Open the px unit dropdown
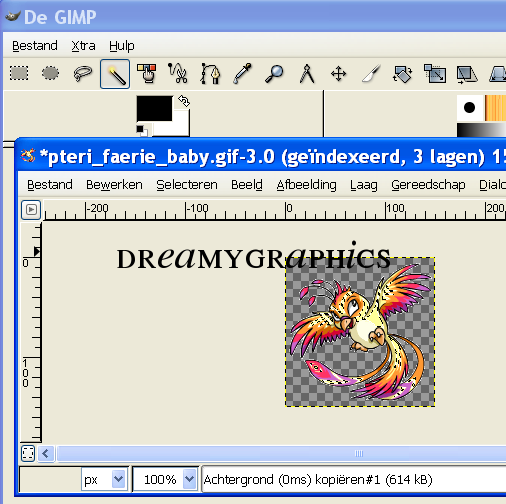Image resolution: width=506 pixels, height=504 pixels. tap(119, 479)
